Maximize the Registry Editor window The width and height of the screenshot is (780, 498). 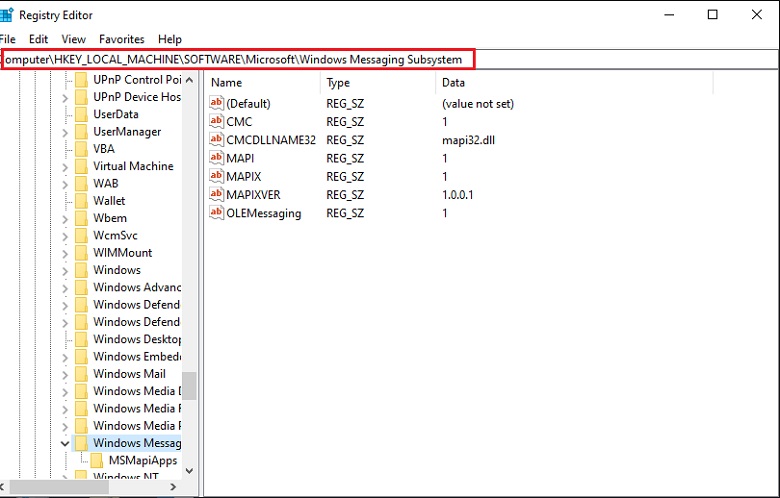click(712, 14)
